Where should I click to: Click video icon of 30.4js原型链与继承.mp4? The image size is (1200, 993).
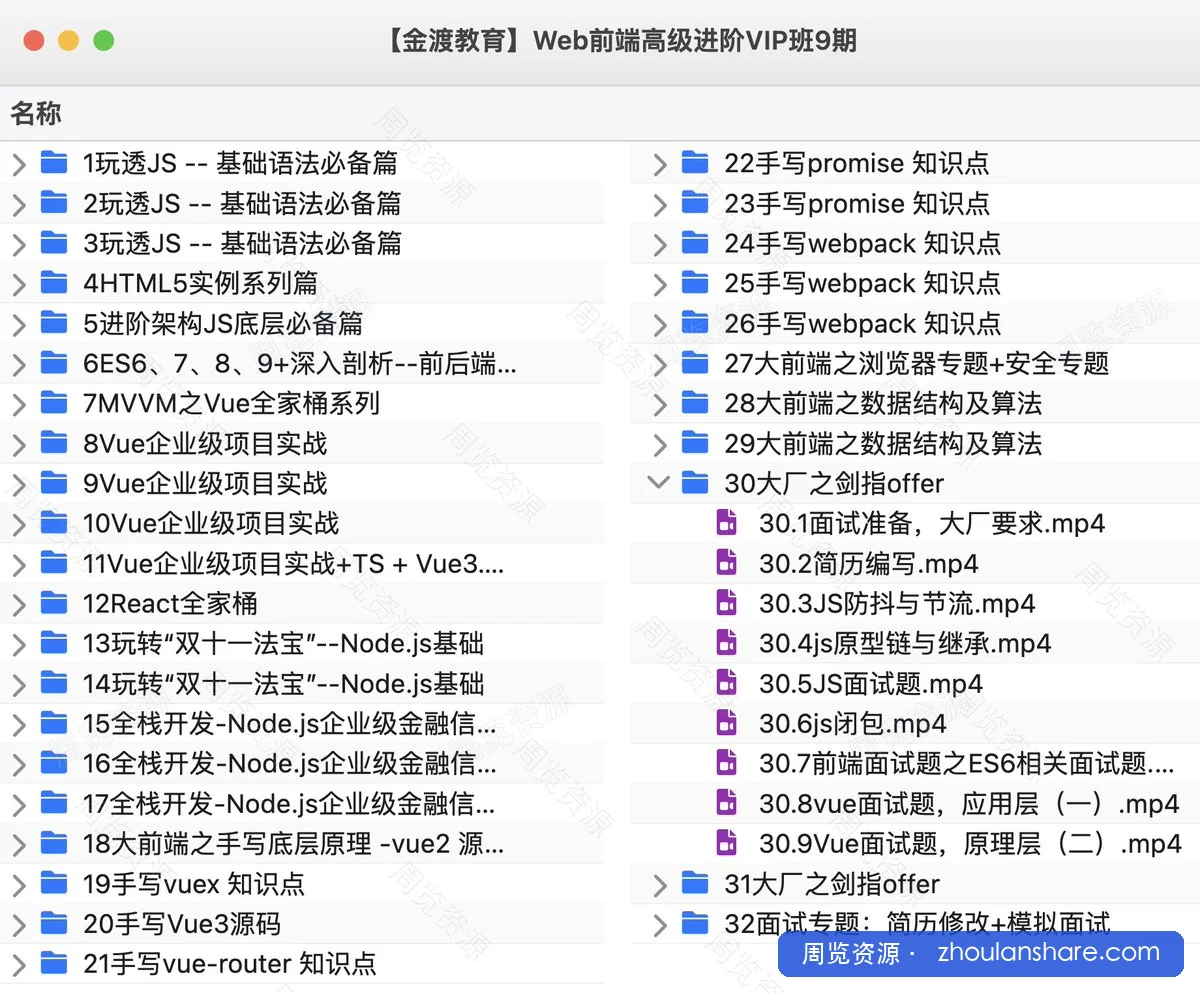pyautogui.click(x=727, y=643)
